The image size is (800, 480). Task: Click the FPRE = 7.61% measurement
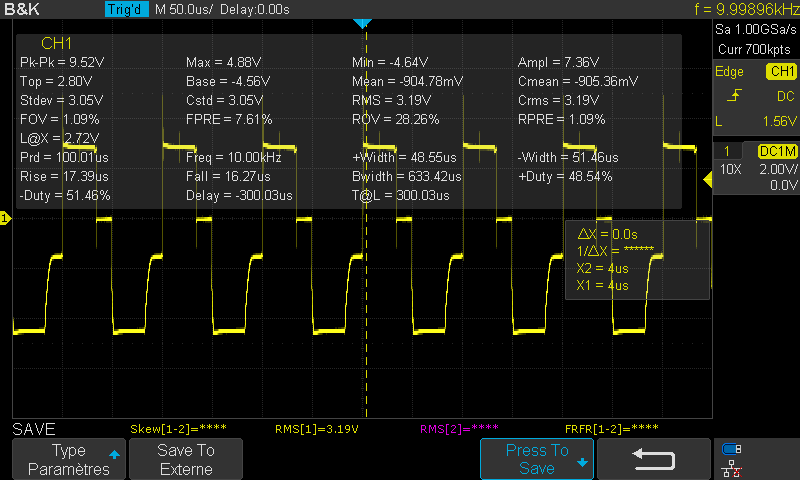[229, 119]
